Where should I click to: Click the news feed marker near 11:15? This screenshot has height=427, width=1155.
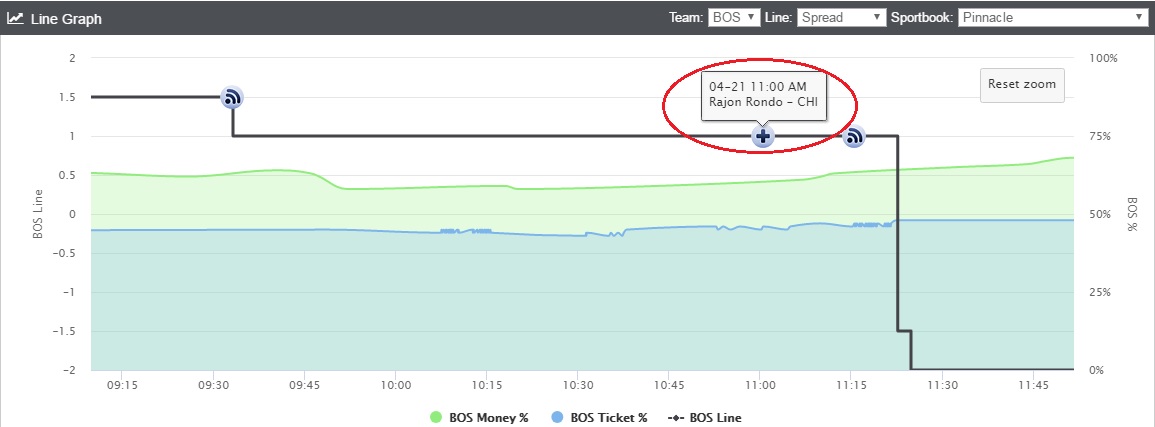[x=854, y=136]
